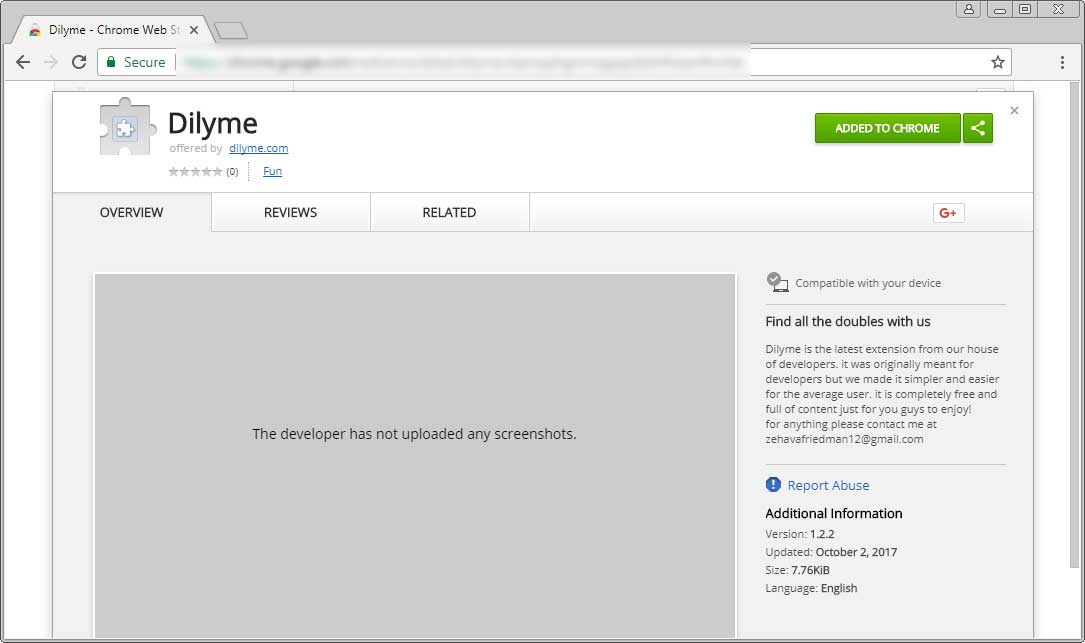Image resolution: width=1085 pixels, height=643 pixels.
Task: Click the empty screenshots placeholder area
Action: [414, 455]
